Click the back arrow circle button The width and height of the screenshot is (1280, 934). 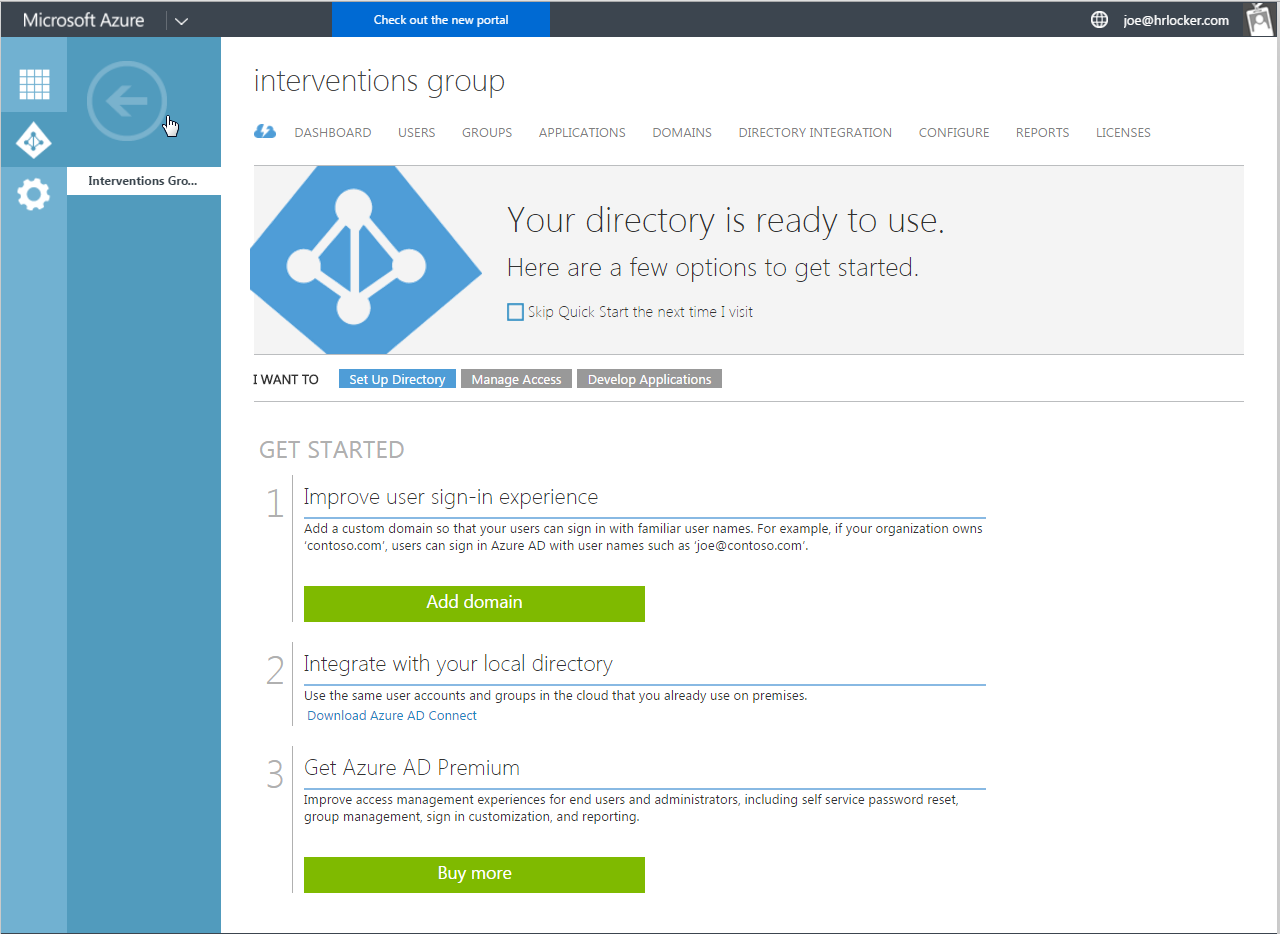pos(126,101)
